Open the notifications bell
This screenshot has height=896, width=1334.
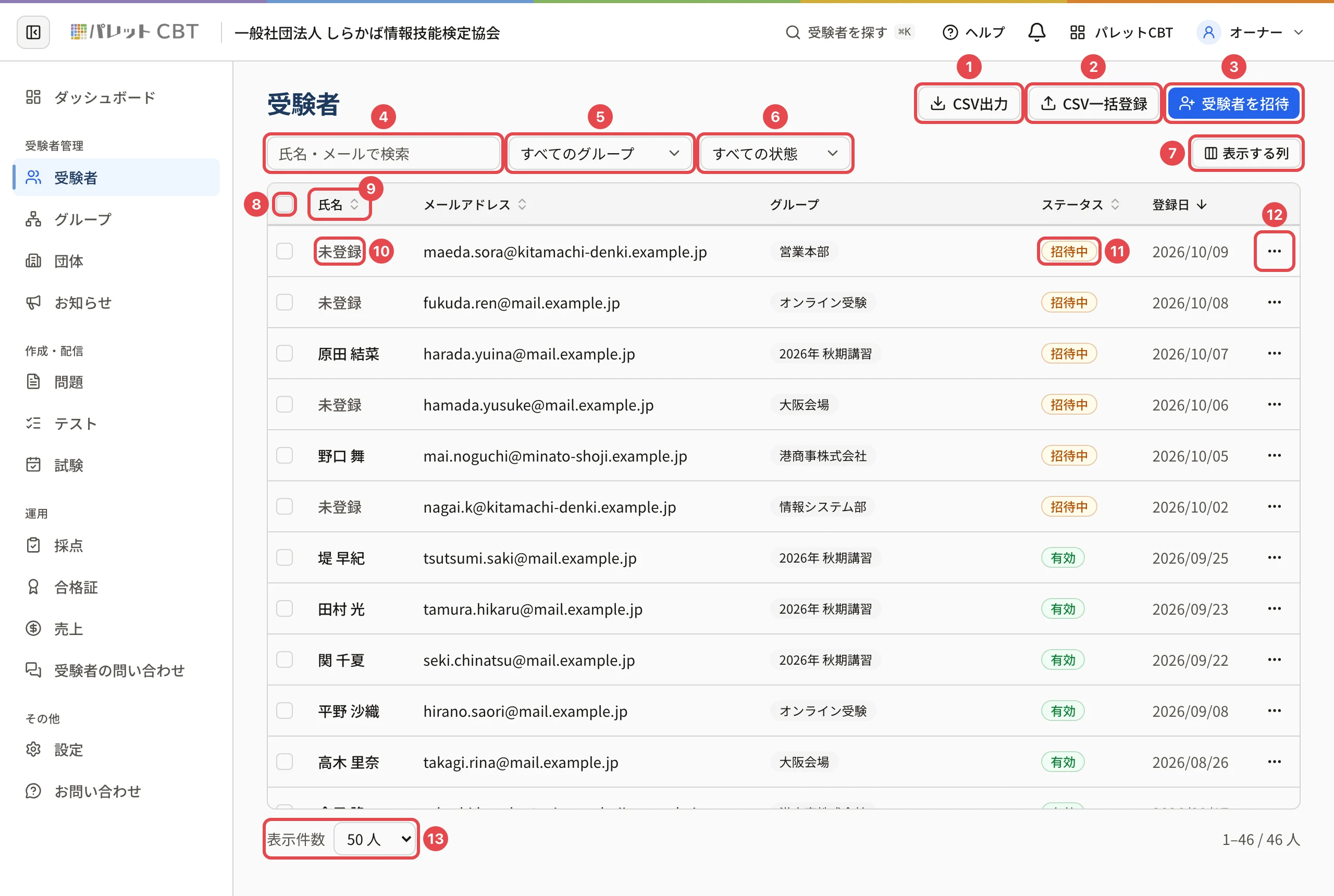coord(1036,33)
